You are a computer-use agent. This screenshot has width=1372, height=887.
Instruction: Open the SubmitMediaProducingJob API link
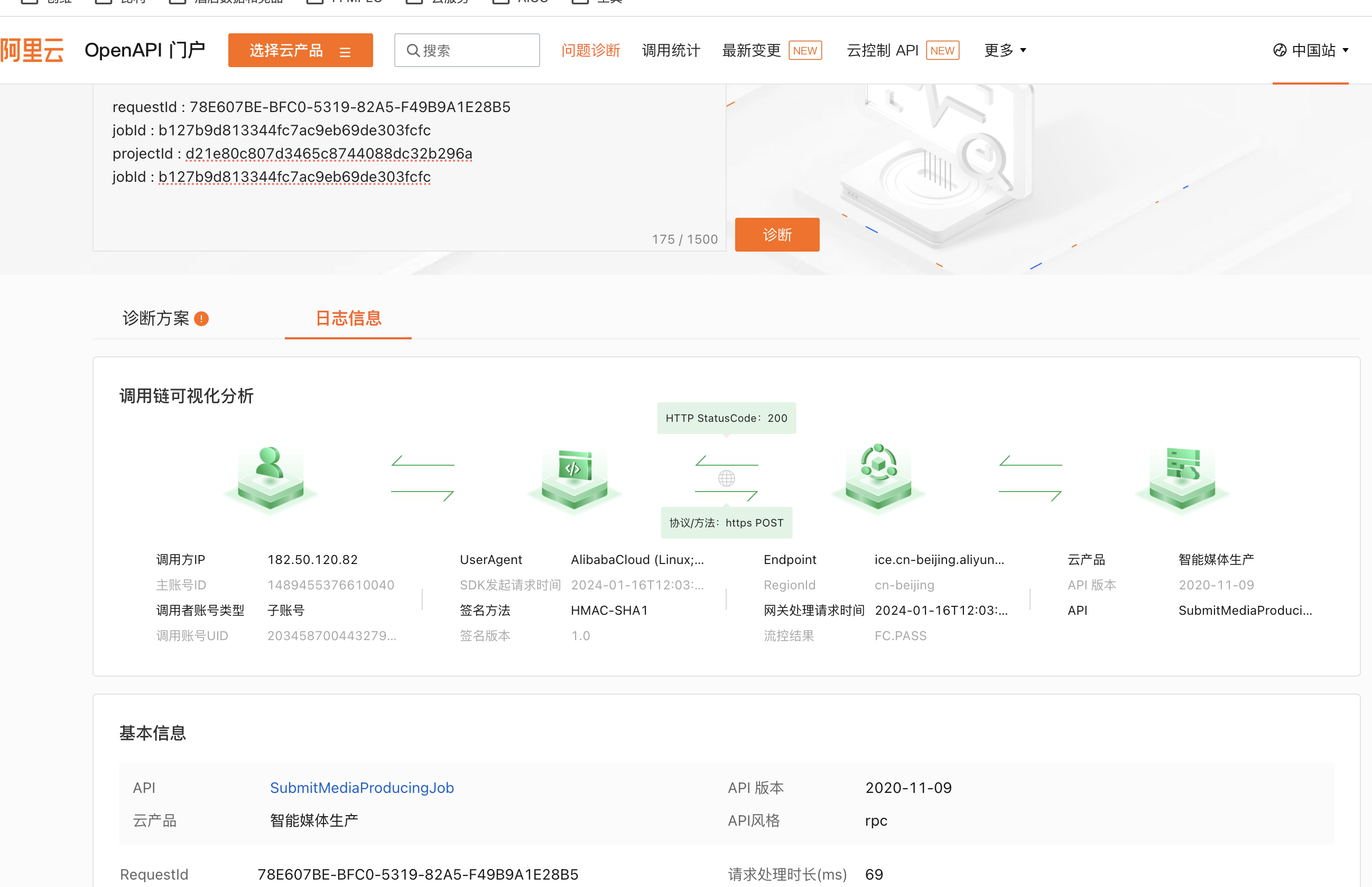362,788
